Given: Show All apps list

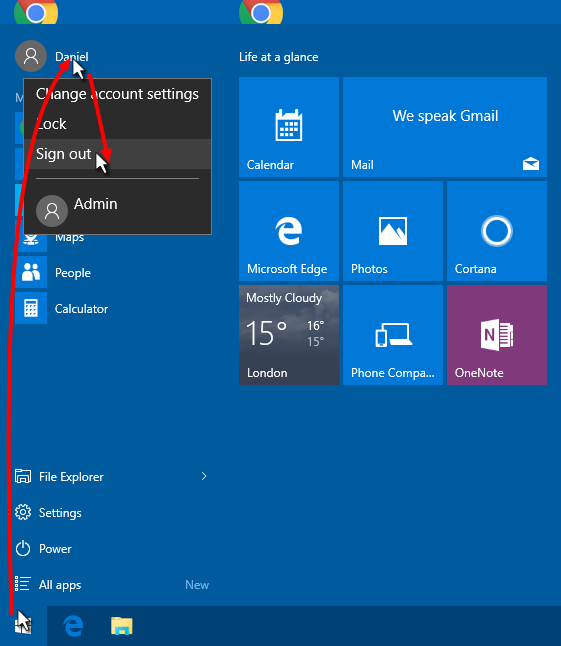Looking at the screenshot, I should tap(111, 585).
